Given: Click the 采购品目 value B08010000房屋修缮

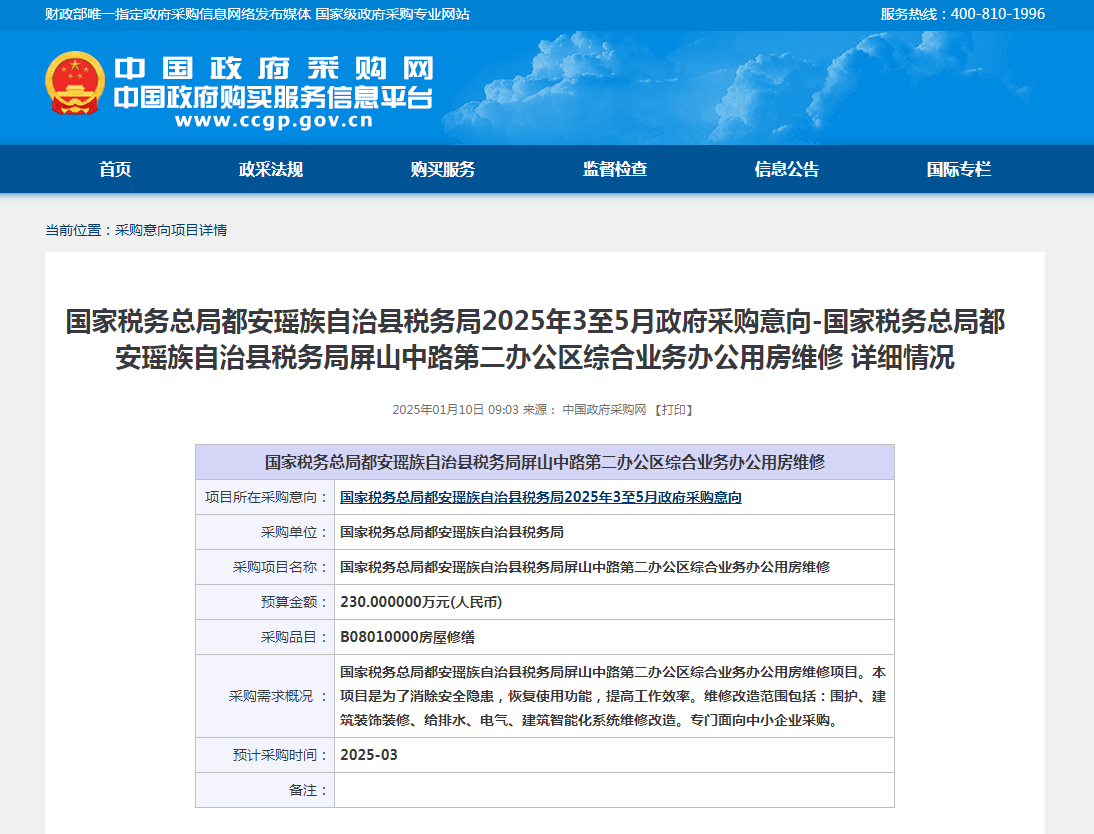Looking at the screenshot, I should click(407, 636).
